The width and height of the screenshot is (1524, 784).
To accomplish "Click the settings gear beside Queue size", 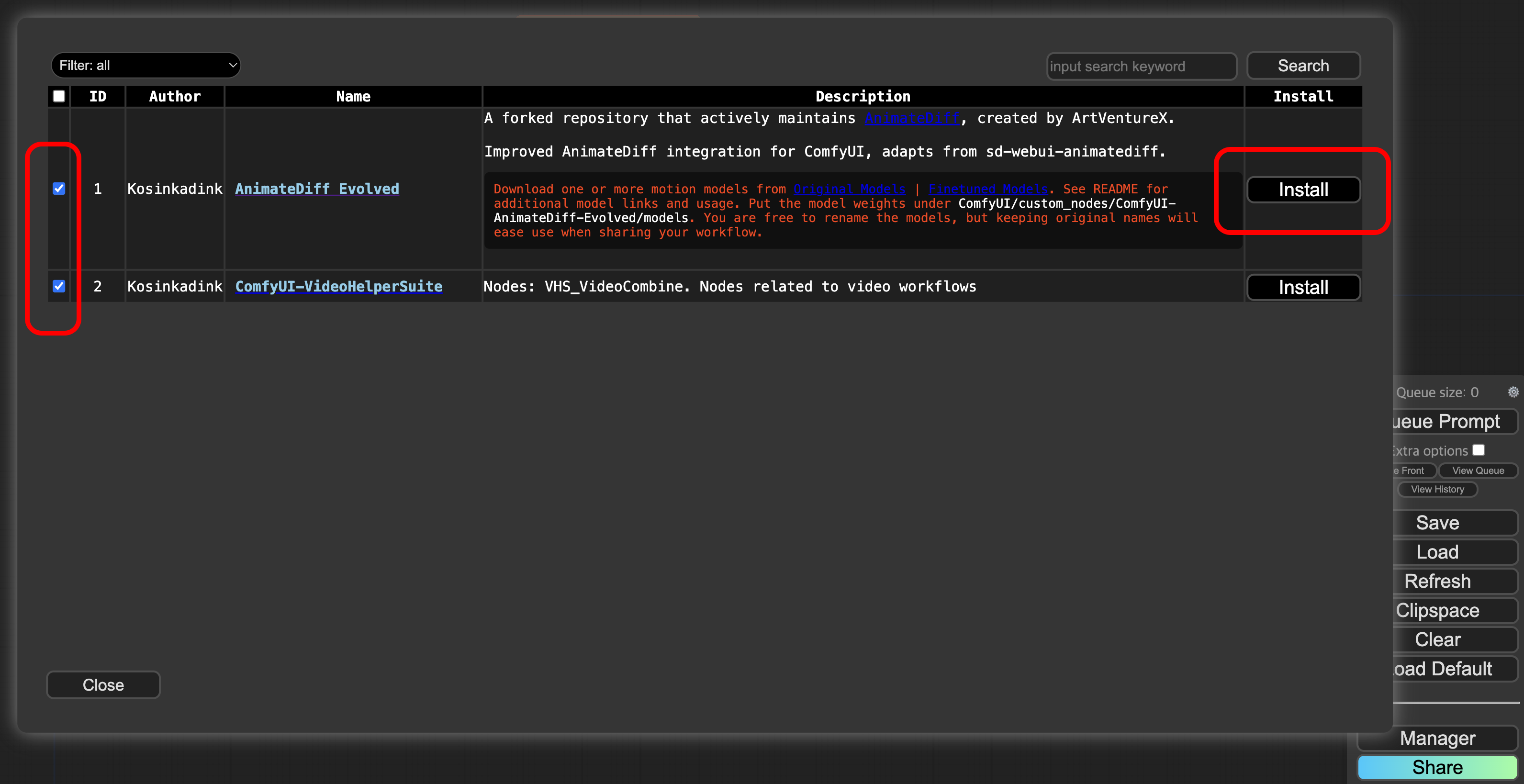I will click(1513, 392).
